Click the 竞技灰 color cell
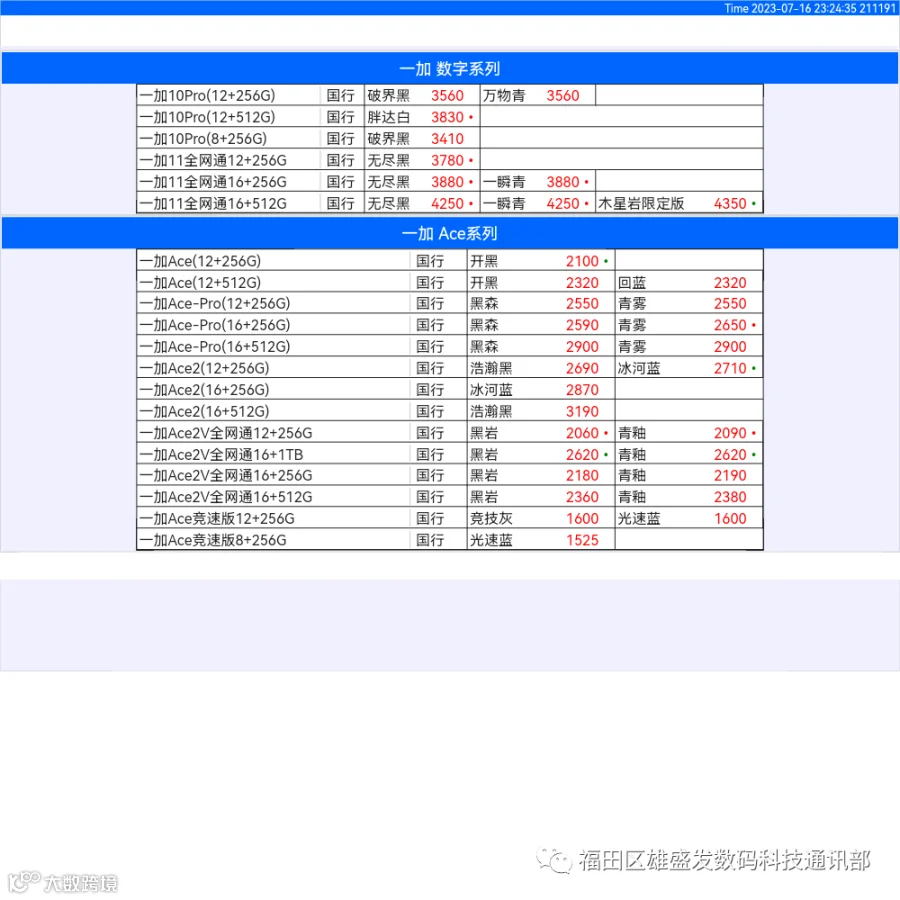900x900 pixels. (x=491, y=519)
